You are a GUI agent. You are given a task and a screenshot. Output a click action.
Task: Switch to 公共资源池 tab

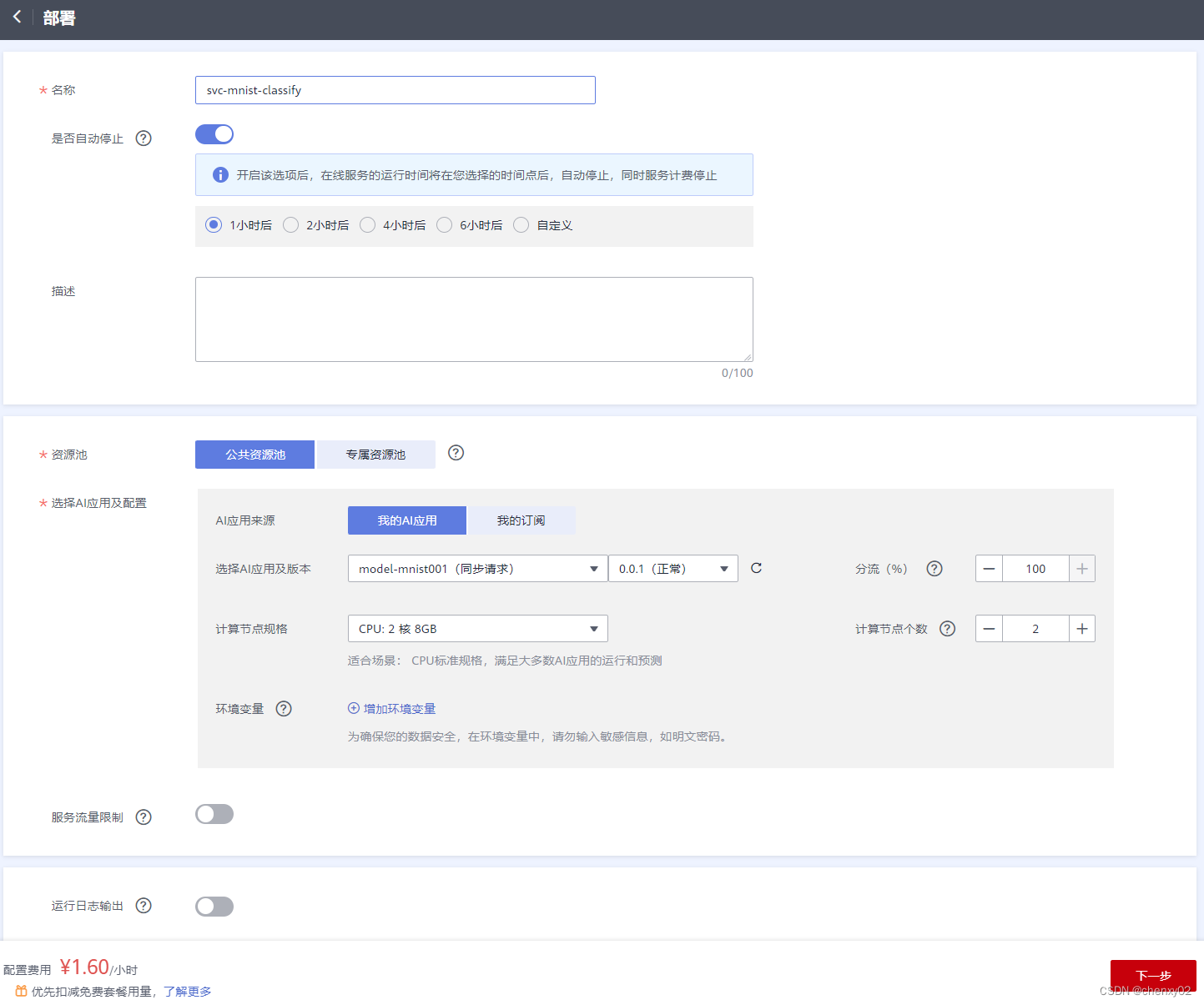(254, 455)
